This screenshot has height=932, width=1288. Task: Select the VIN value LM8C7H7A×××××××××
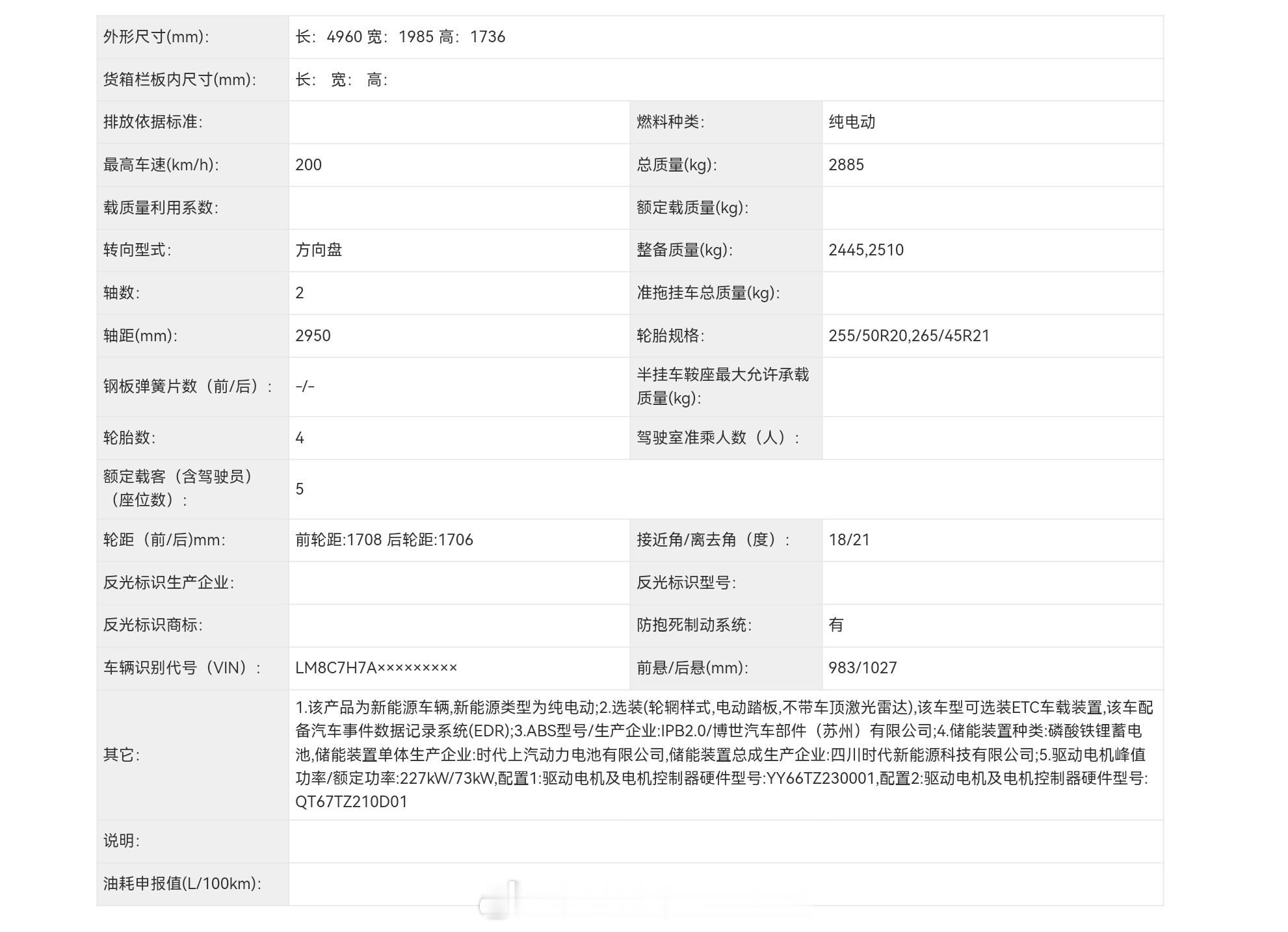pyautogui.click(x=376, y=668)
